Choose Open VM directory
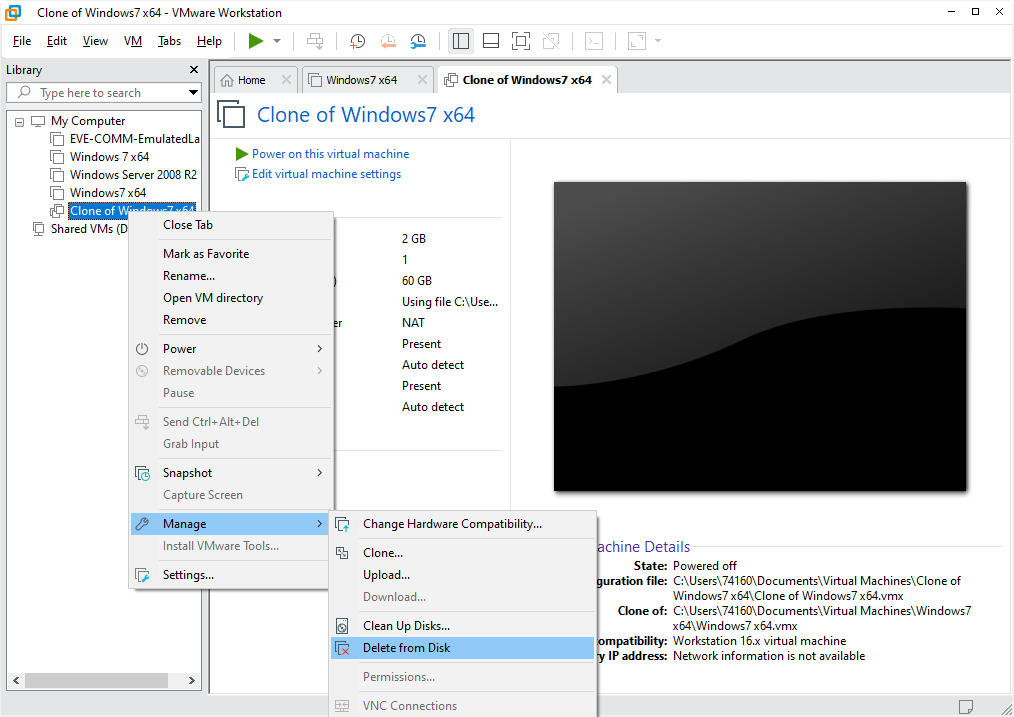 click(232, 298)
